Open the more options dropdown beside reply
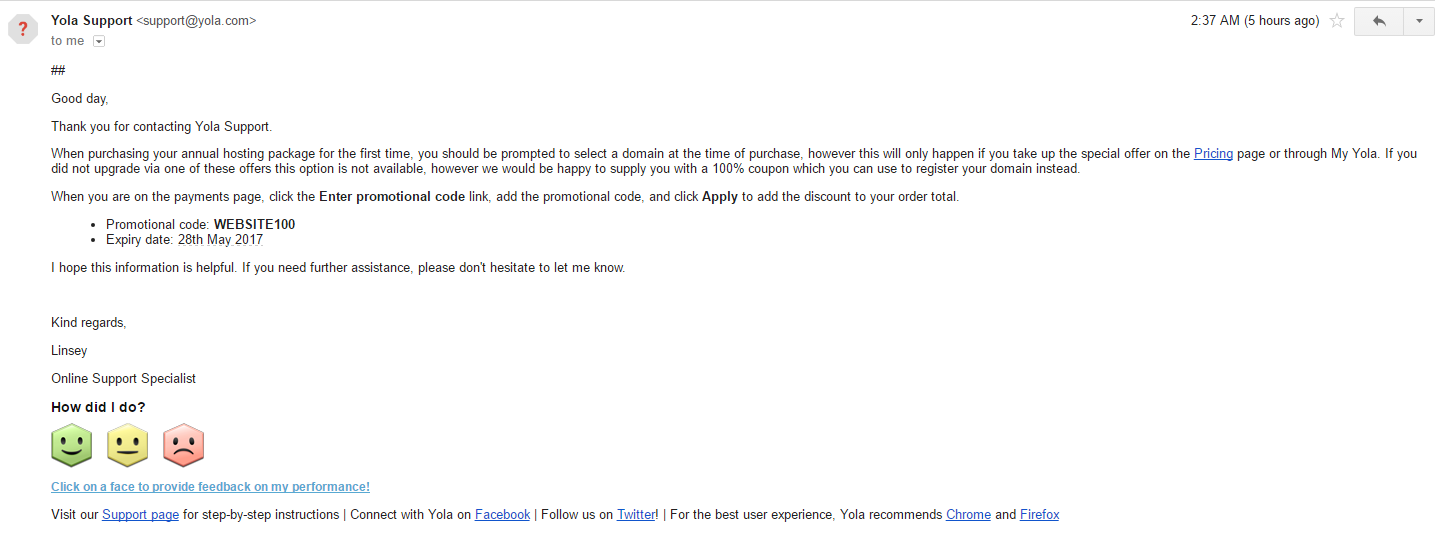Viewport: 1447px width, 543px height. (1419, 21)
